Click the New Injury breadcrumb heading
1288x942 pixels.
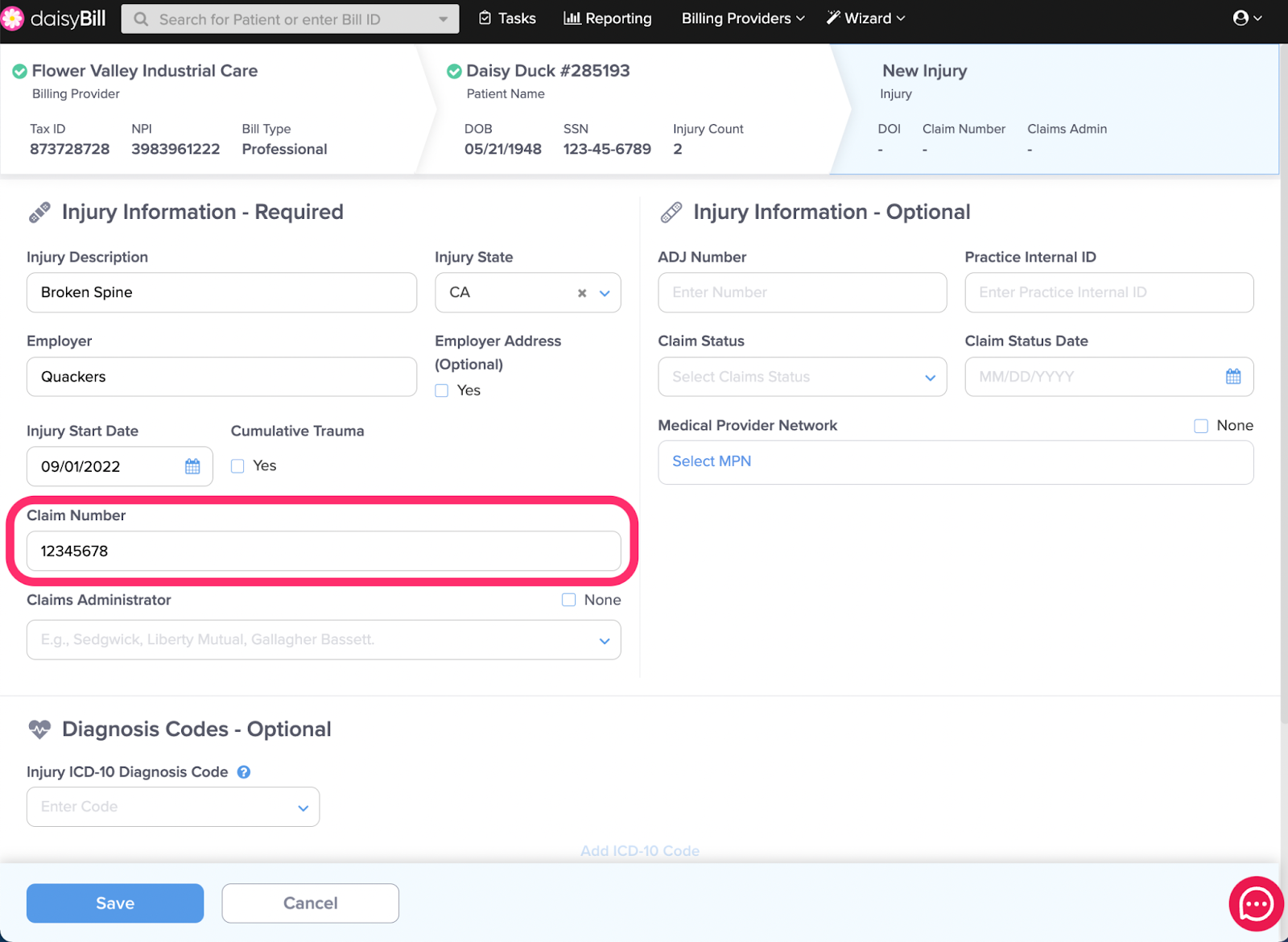(925, 71)
